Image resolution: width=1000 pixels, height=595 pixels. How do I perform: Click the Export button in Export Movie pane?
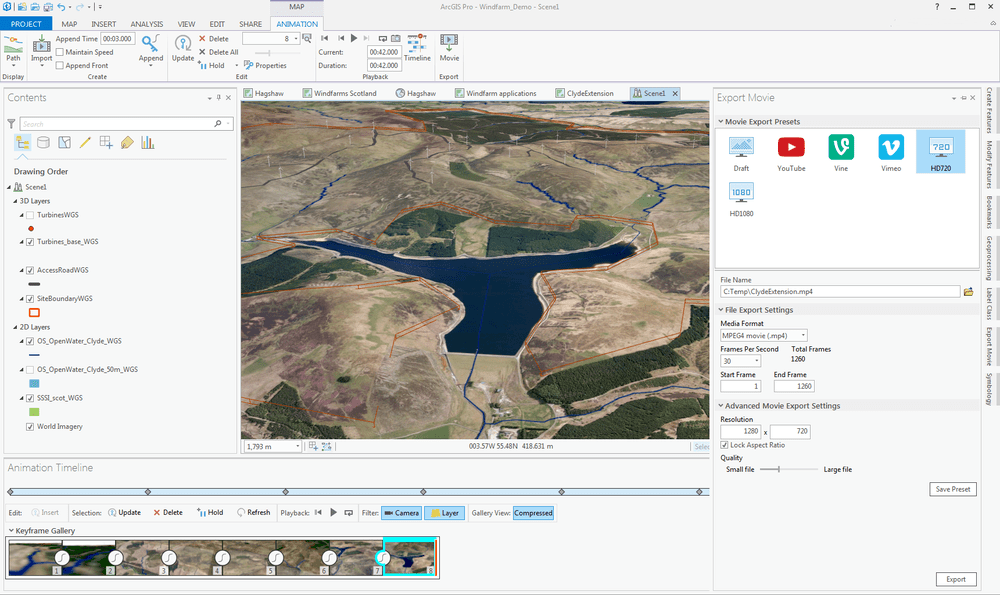tap(956, 578)
